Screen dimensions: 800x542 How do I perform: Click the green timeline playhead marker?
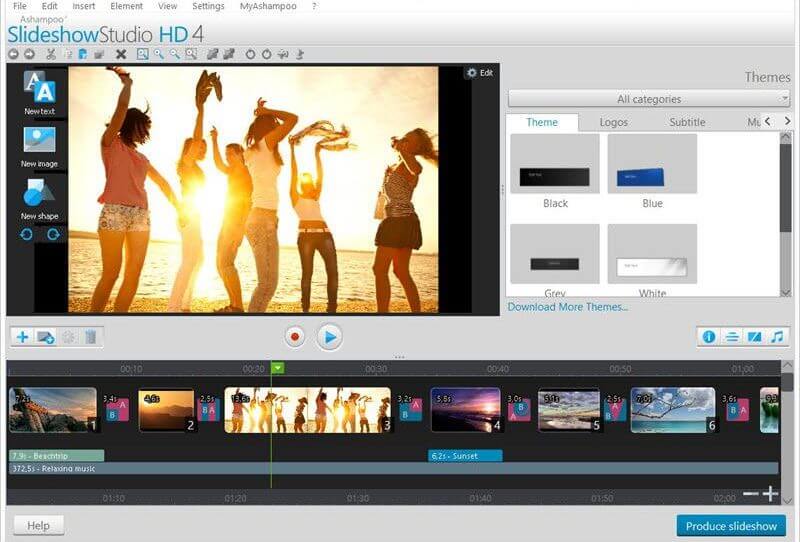(277, 368)
